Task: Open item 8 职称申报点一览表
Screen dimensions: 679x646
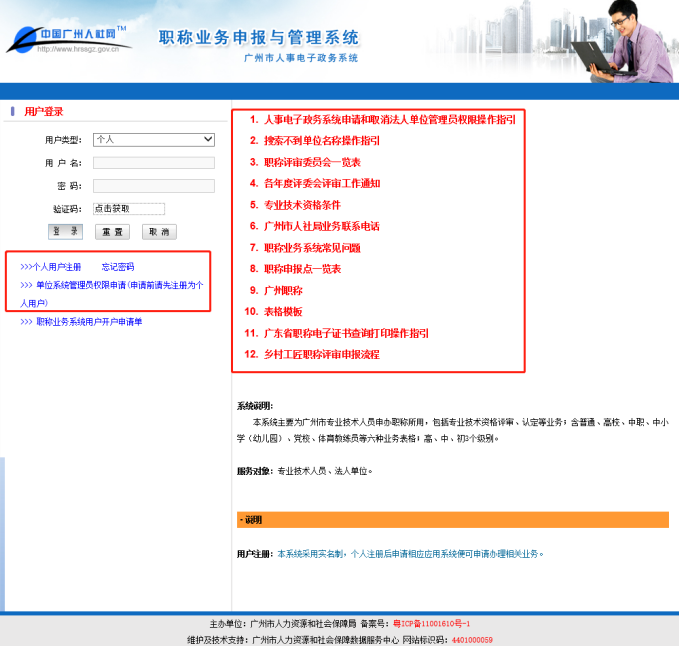Action: [x=302, y=269]
